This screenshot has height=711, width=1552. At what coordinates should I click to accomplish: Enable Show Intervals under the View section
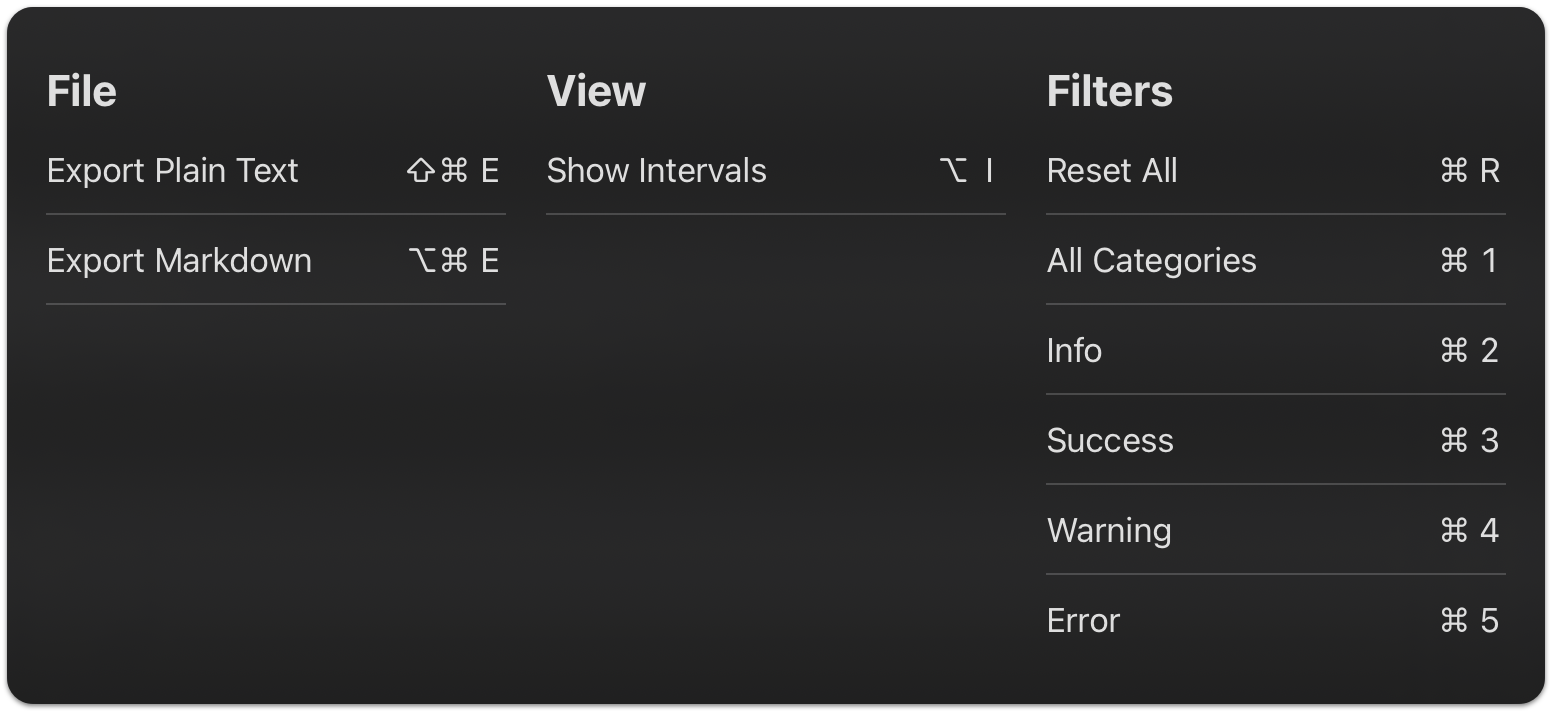[657, 171]
